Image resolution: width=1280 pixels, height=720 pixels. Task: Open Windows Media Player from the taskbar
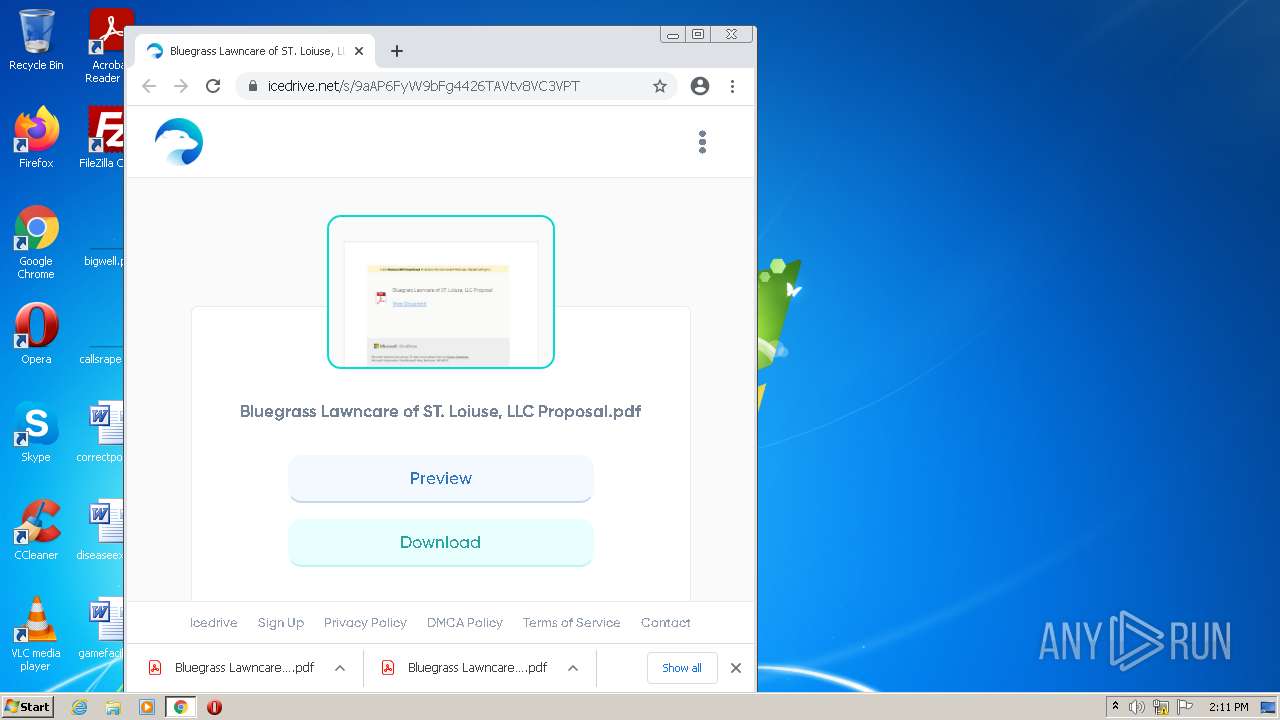pos(146,707)
